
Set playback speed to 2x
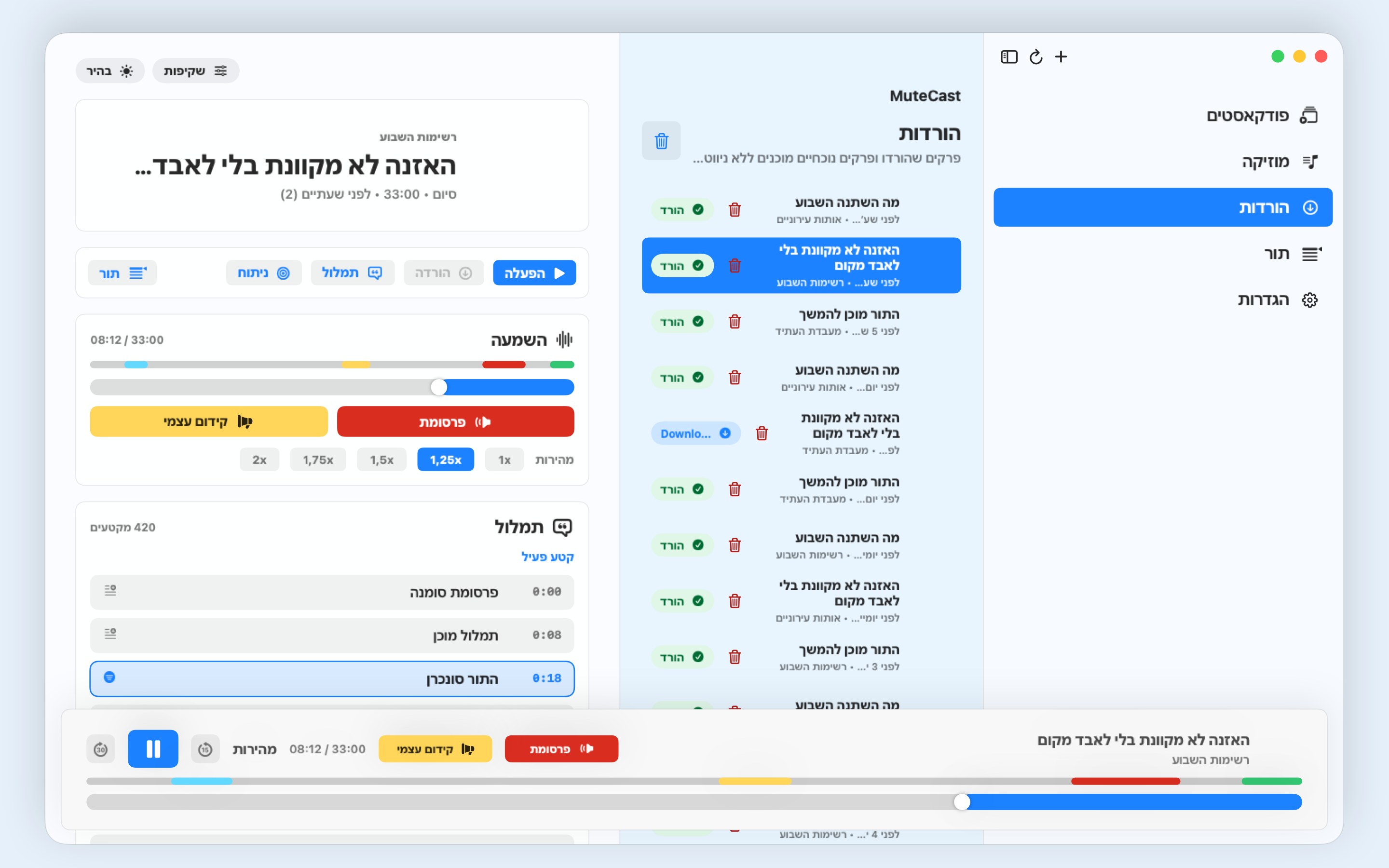[259, 460]
